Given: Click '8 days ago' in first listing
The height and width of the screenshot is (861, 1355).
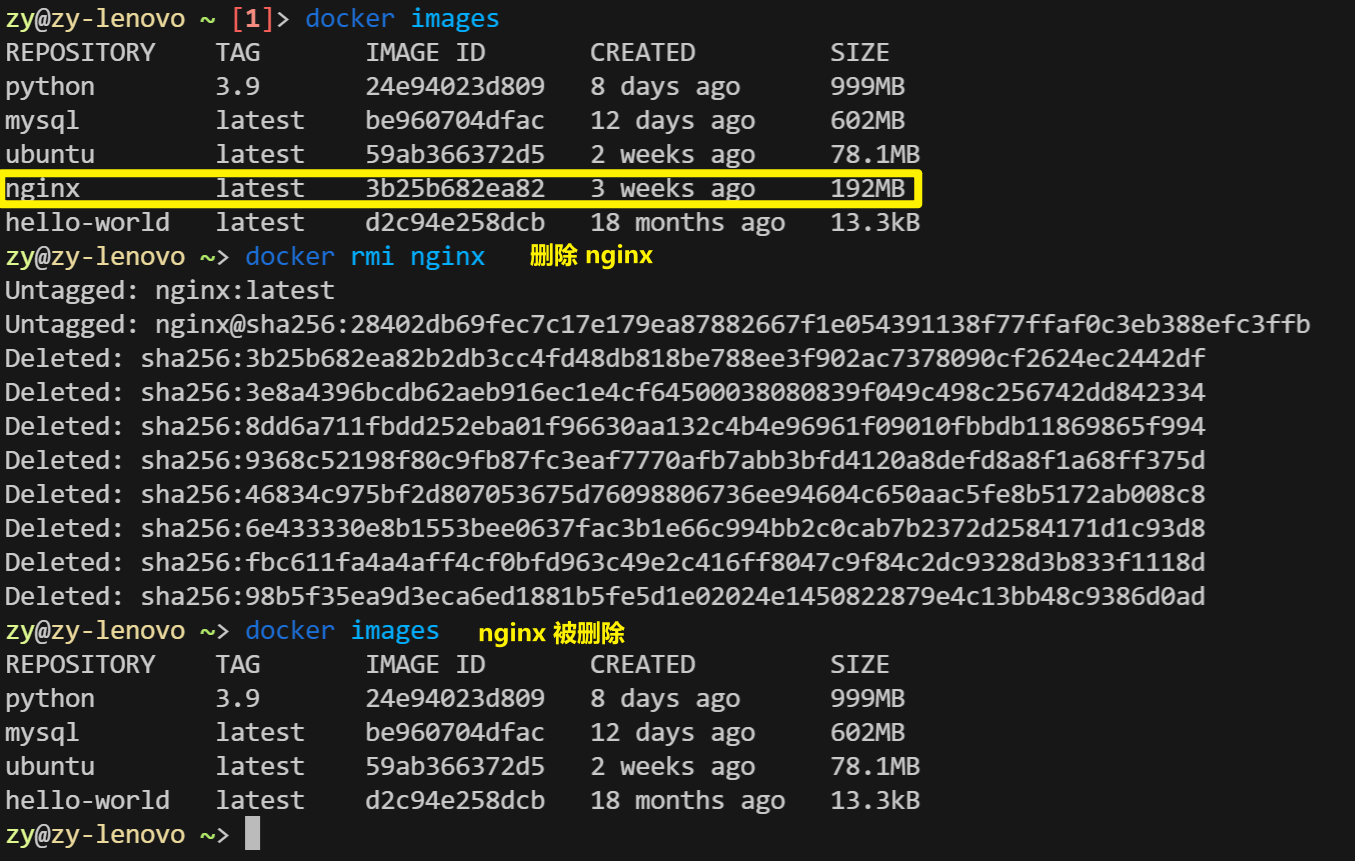Looking at the screenshot, I should (665, 86).
